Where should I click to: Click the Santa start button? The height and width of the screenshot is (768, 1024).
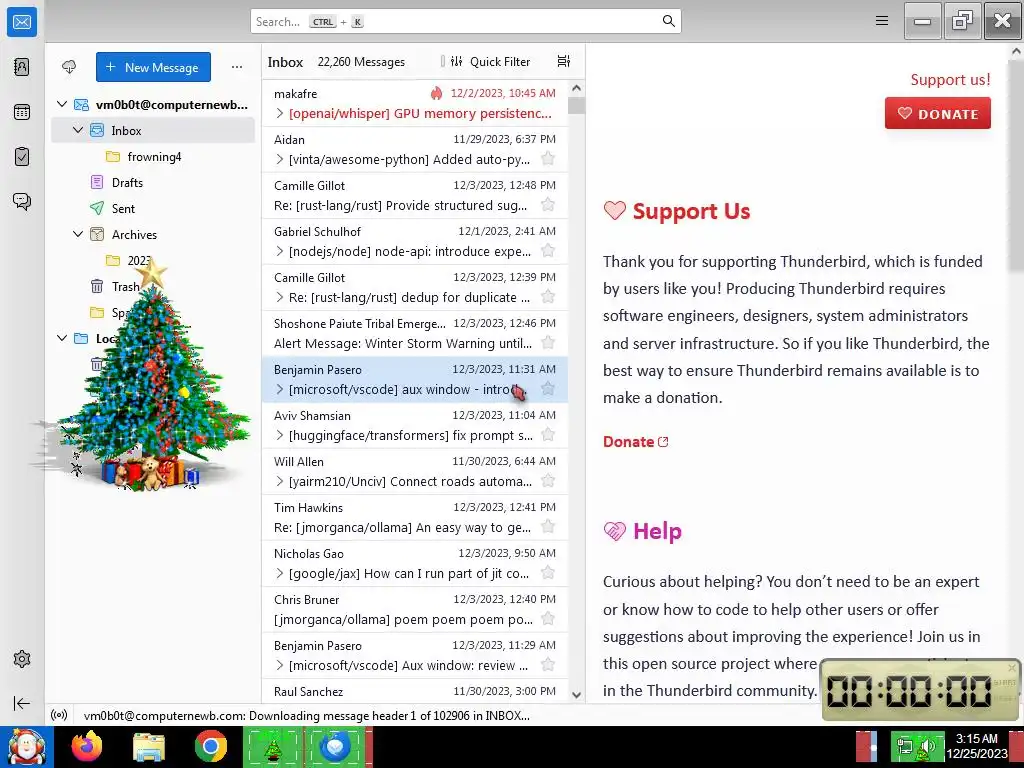tap(26, 747)
